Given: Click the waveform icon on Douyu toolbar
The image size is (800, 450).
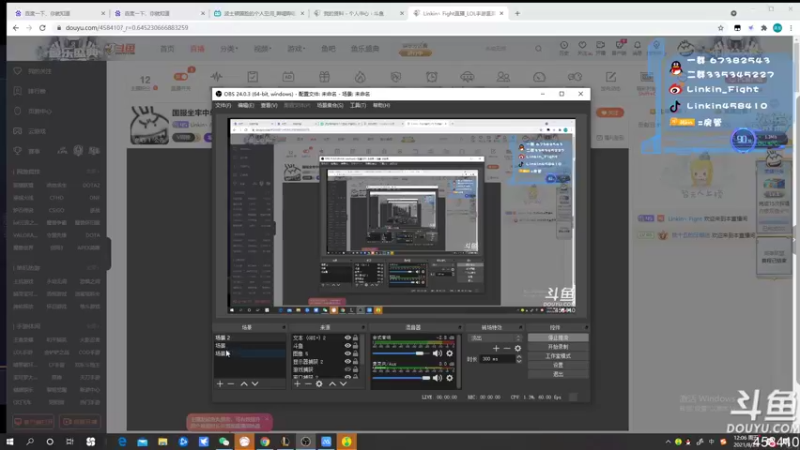Looking at the screenshot, I should (x=217, y=77).
